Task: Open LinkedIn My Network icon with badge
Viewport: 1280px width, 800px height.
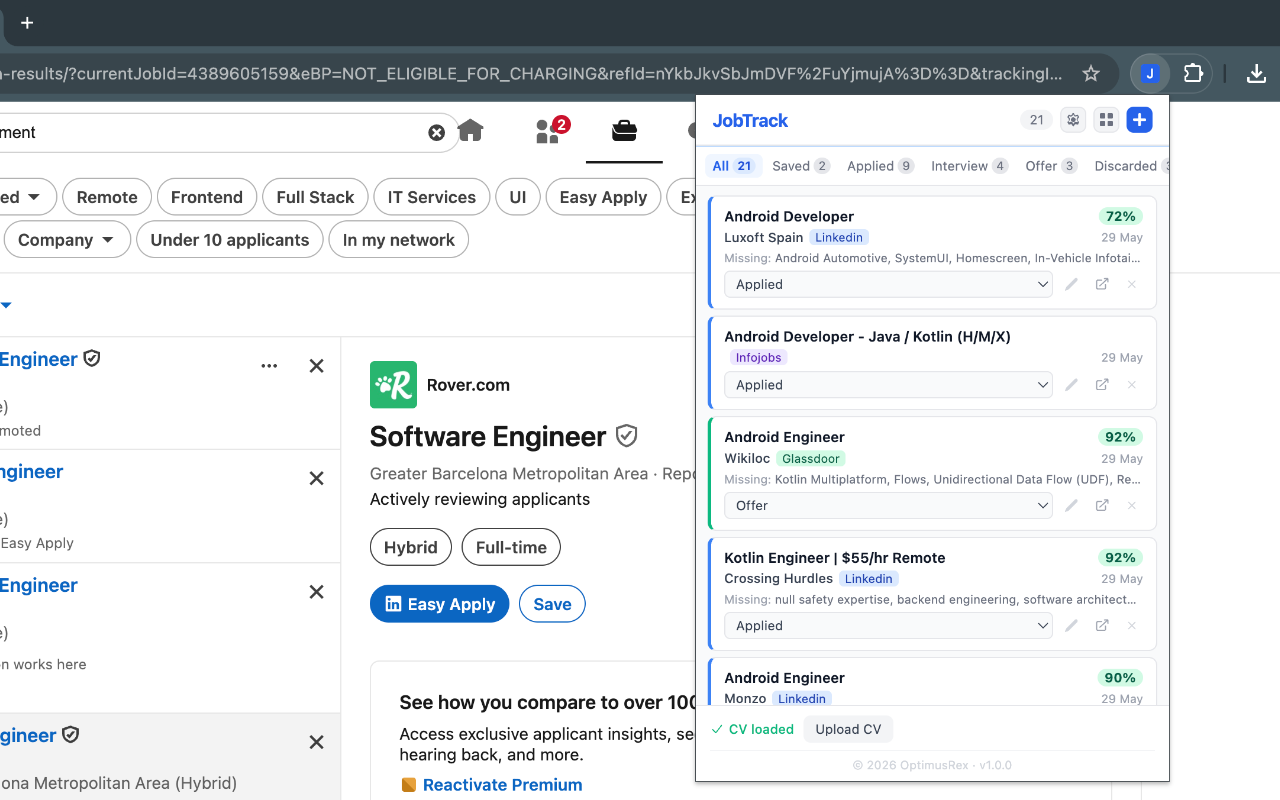Action: 550,130
